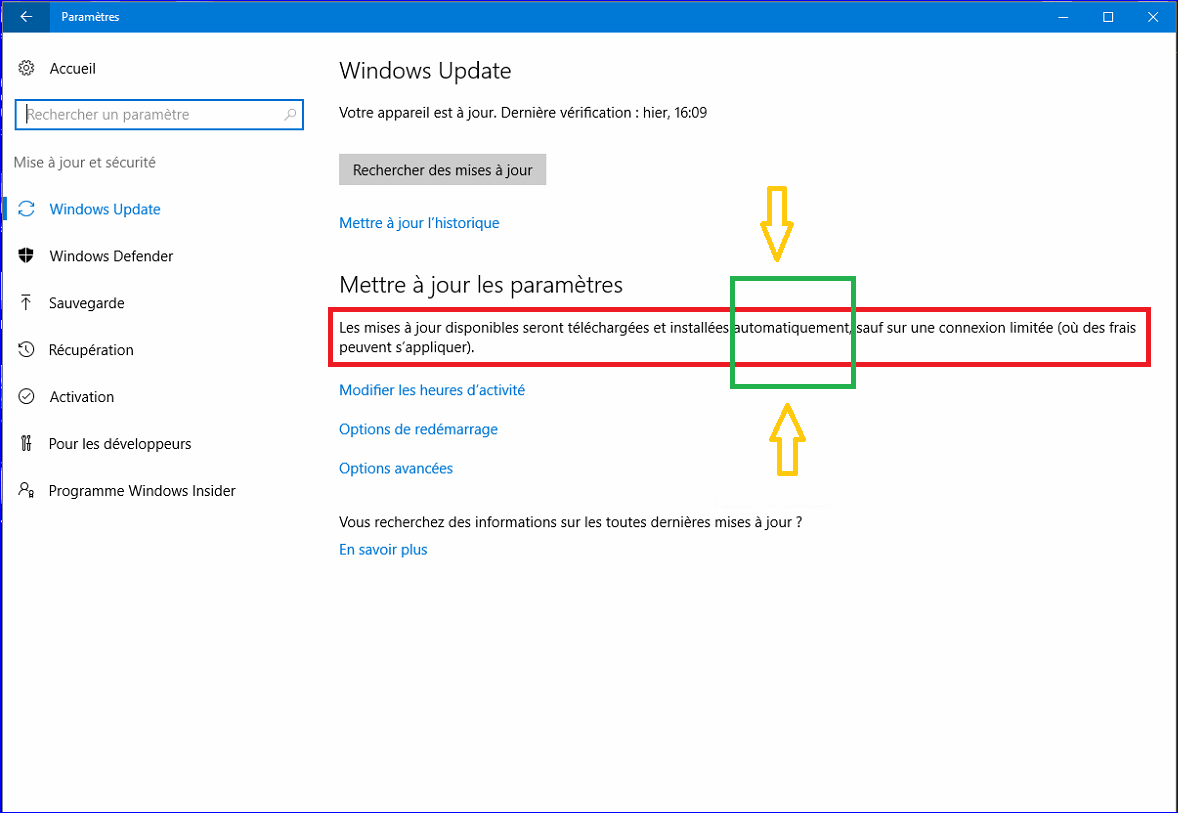The height and width of the screenshot is (813, 1178).
Task: Click the Accueil gear icon
Action: point(26,68)
